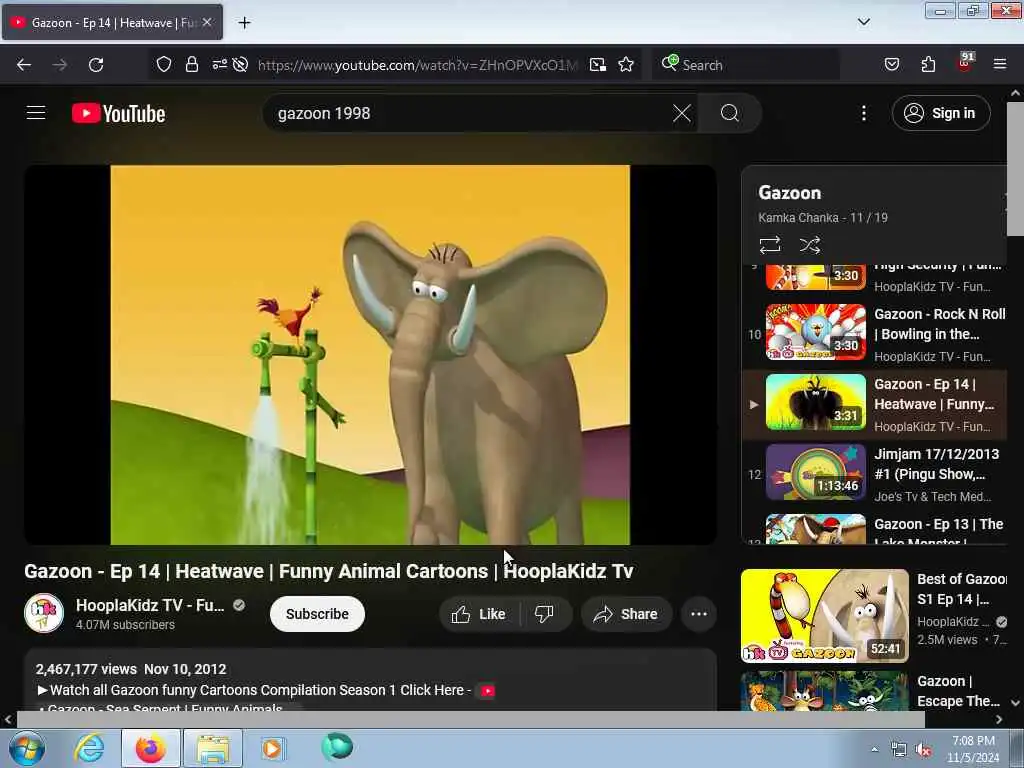Click the Firefox search bar field
The width and height of the screenshot is (1024, 768).
(x=746, y=65)
